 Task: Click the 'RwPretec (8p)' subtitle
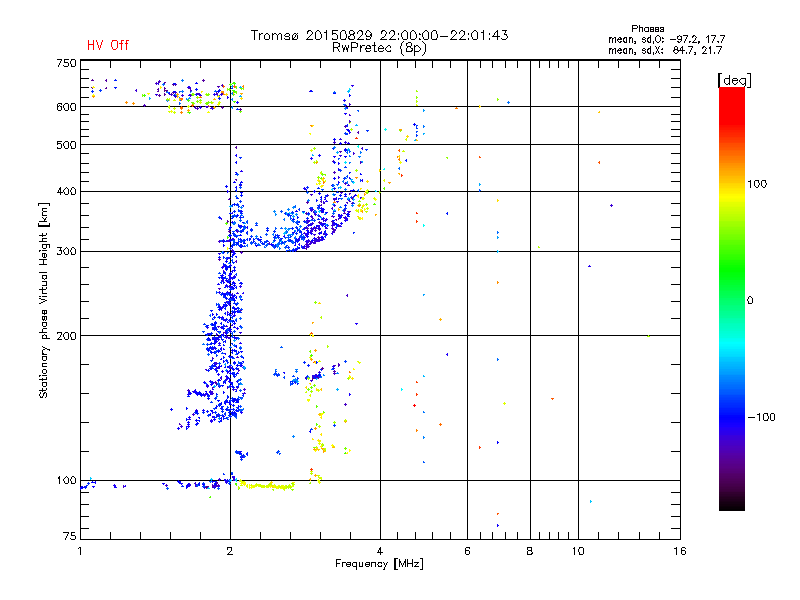pos(379,48)
